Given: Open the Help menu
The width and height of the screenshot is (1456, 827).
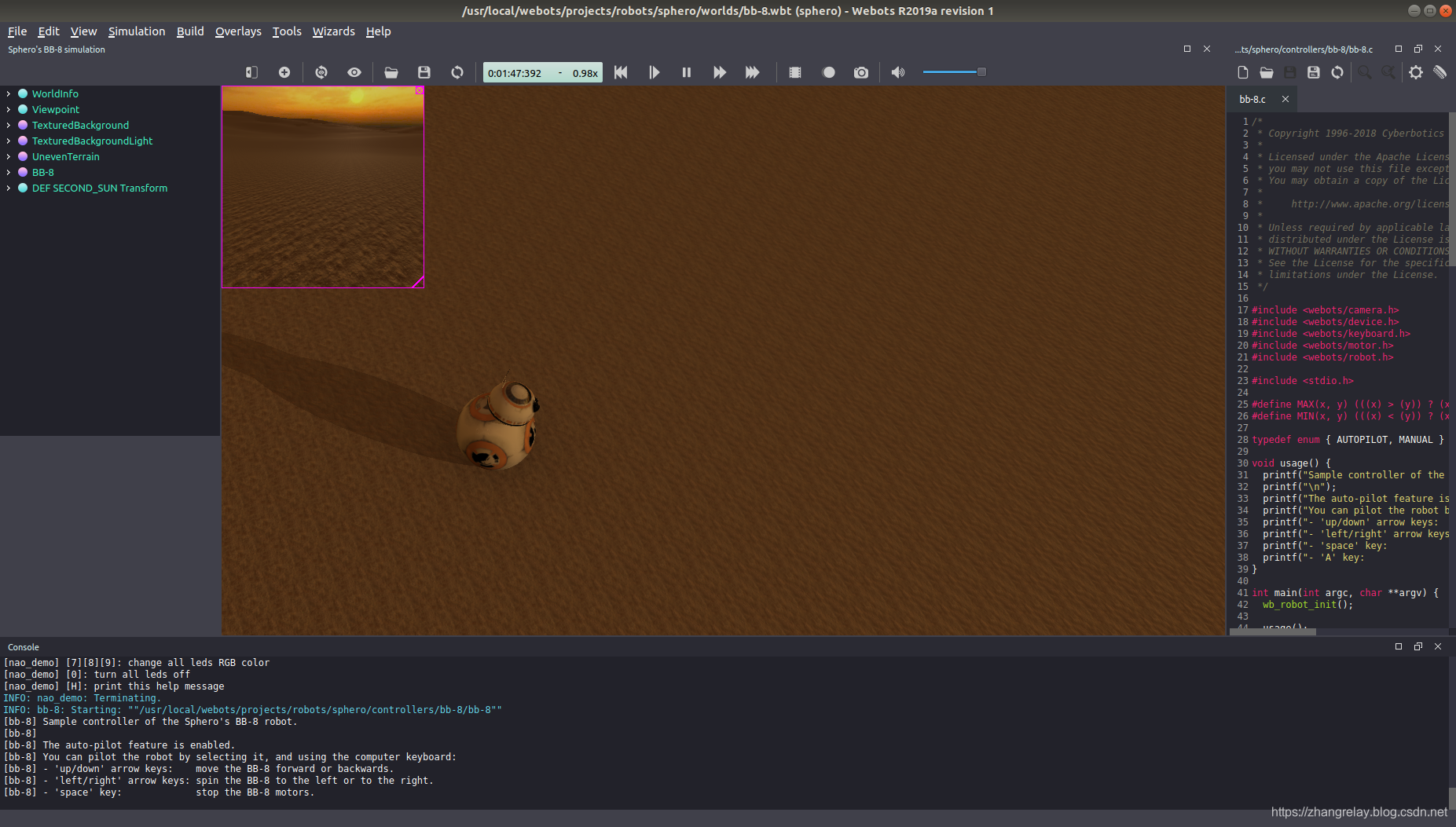Looking at the screenshot, I should [378, 31].
